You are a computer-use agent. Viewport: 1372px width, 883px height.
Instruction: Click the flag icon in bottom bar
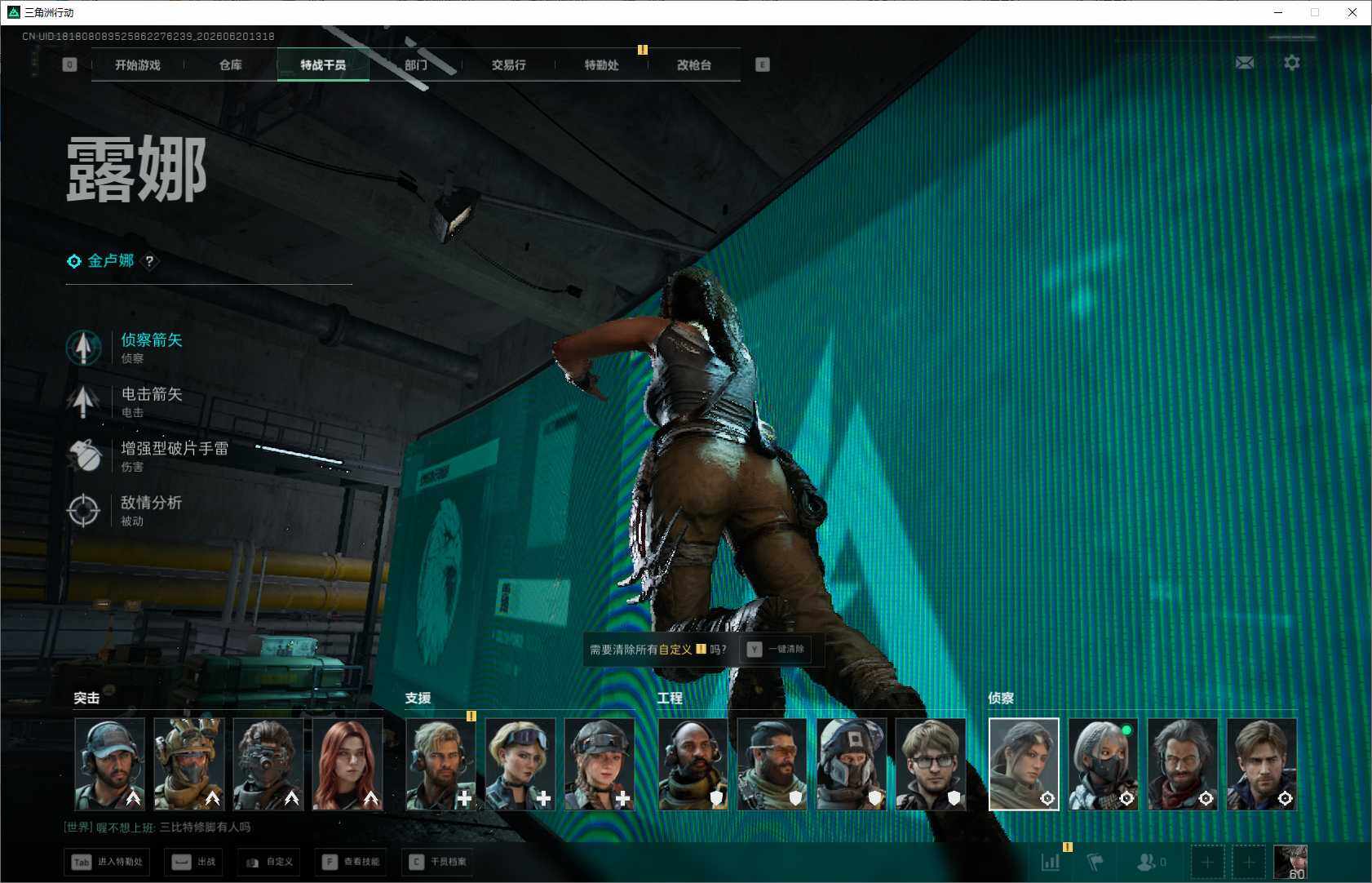pyautogui.click(x=1095, y=862)
